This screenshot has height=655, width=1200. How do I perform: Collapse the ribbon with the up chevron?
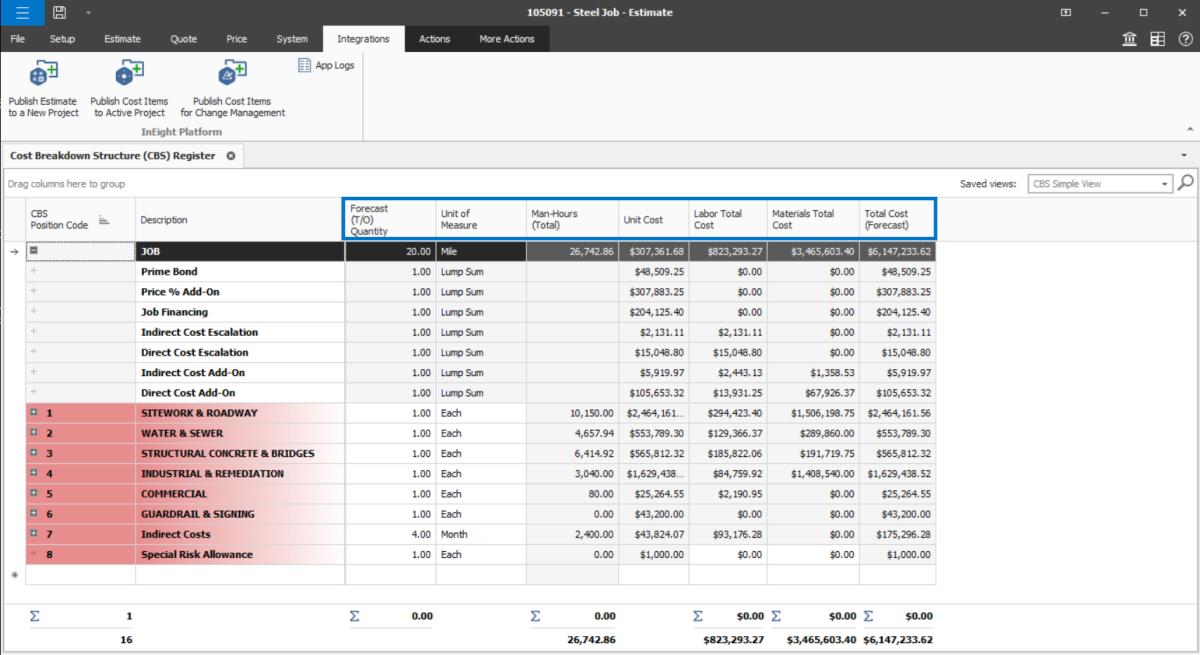(x=1189, y=129)
